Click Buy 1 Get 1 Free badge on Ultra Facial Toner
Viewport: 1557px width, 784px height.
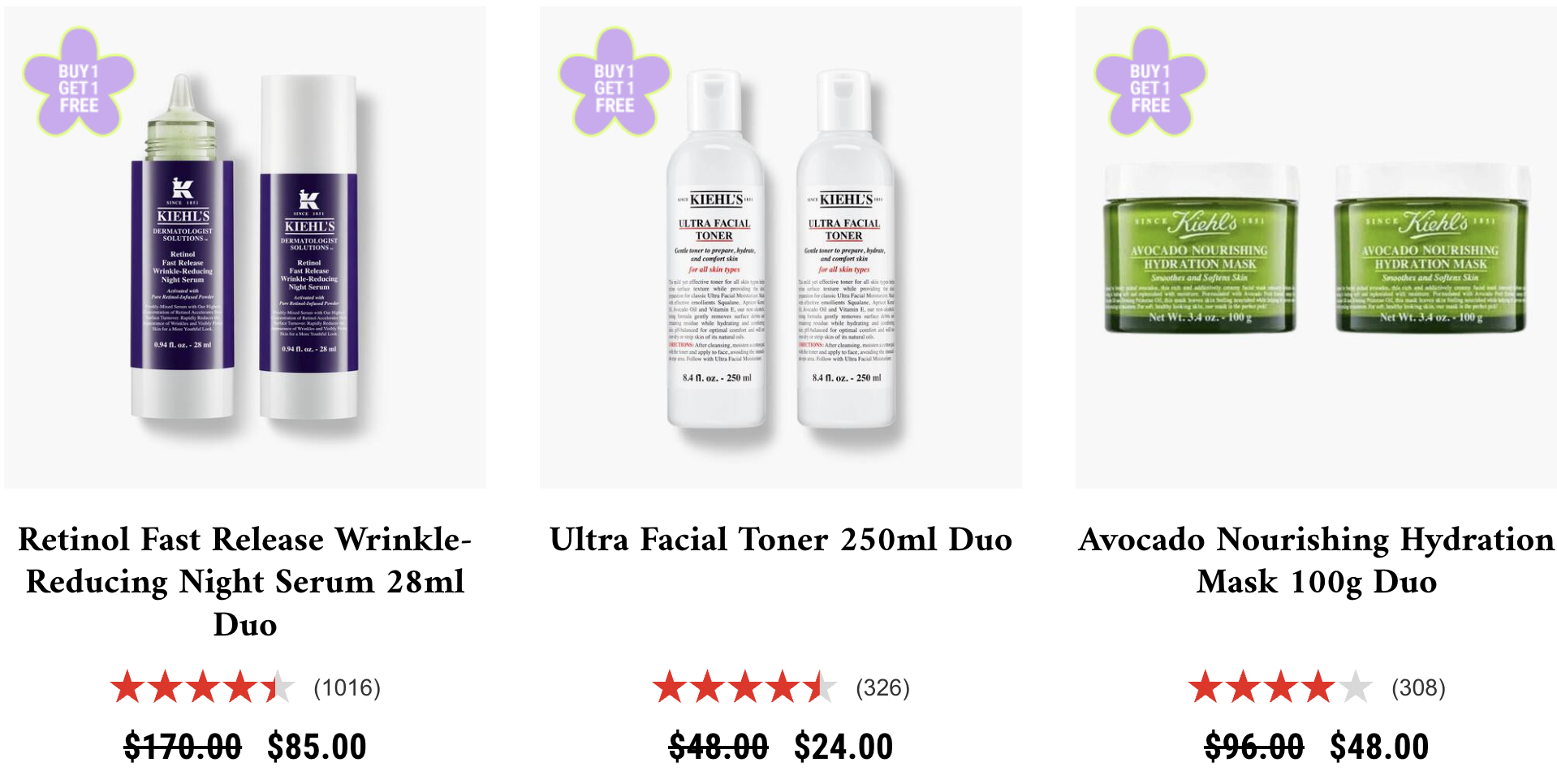pos(615,82)
